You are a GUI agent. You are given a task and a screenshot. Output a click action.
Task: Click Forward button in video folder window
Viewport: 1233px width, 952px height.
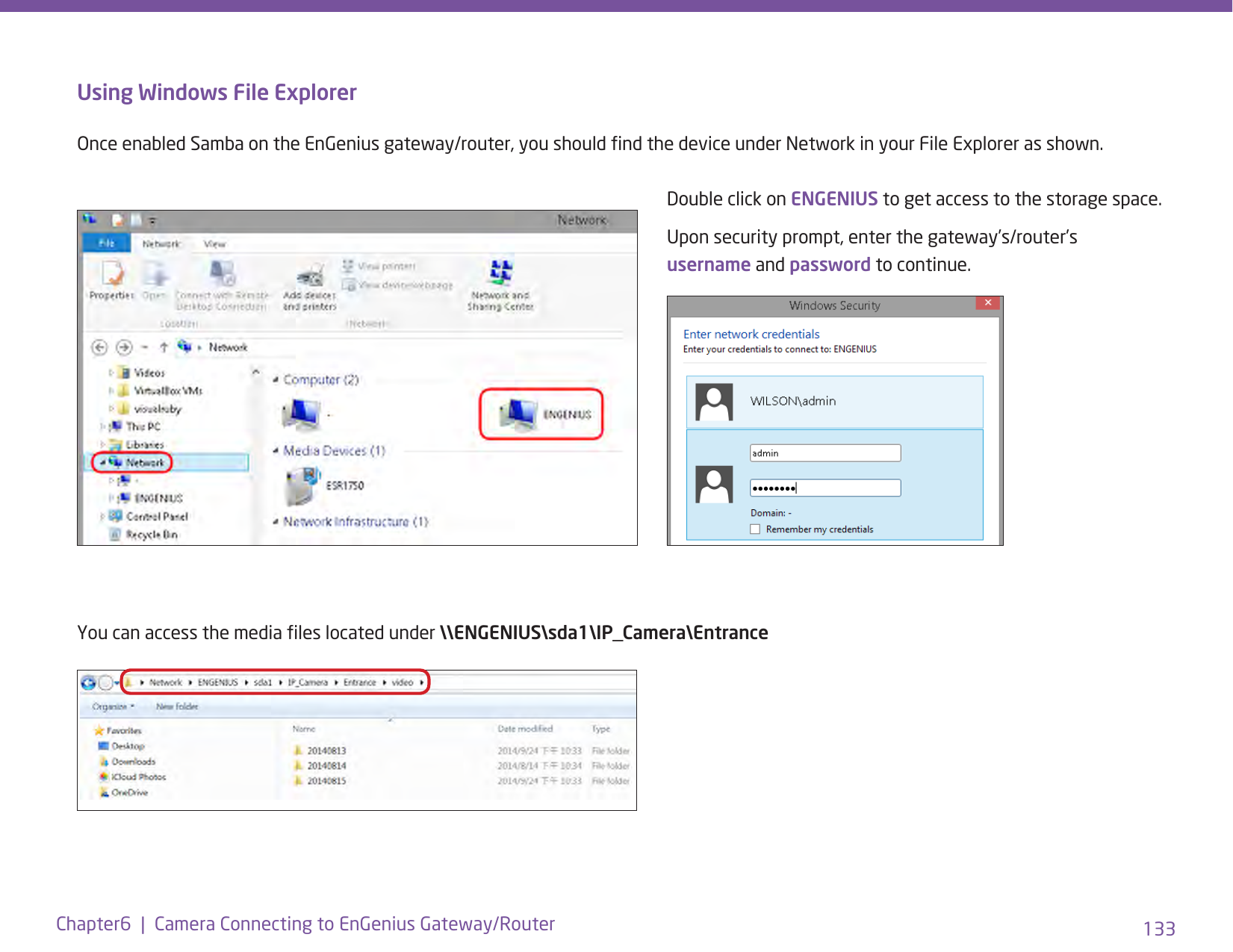tap(106, 682)
